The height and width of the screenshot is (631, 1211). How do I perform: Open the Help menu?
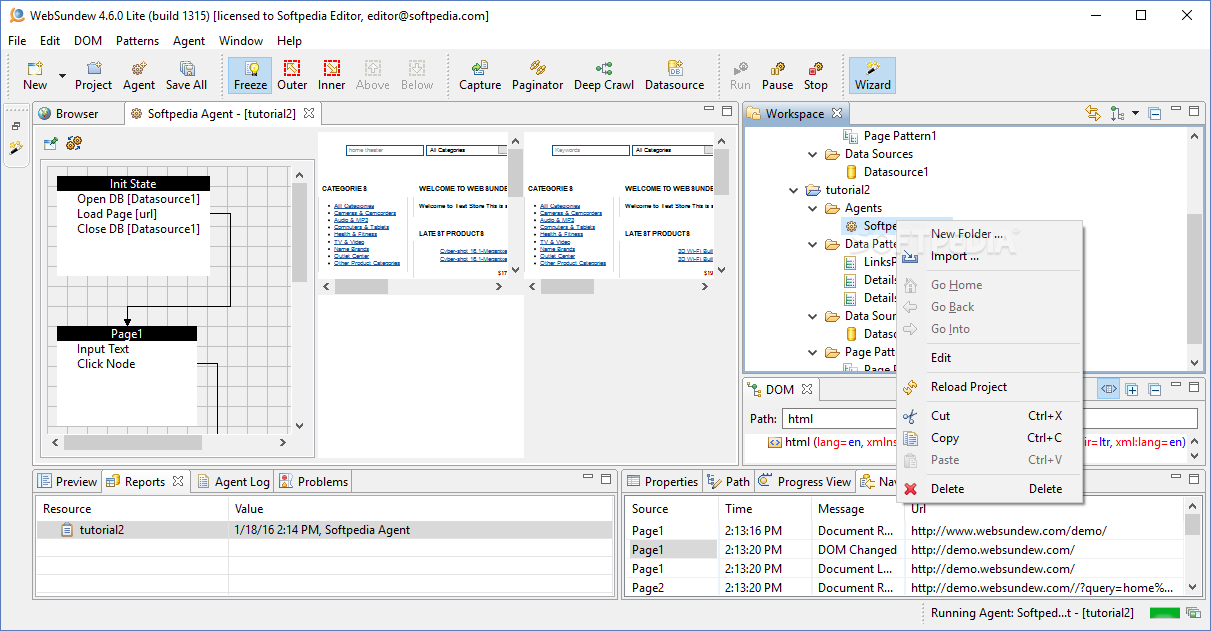[290, 41]
